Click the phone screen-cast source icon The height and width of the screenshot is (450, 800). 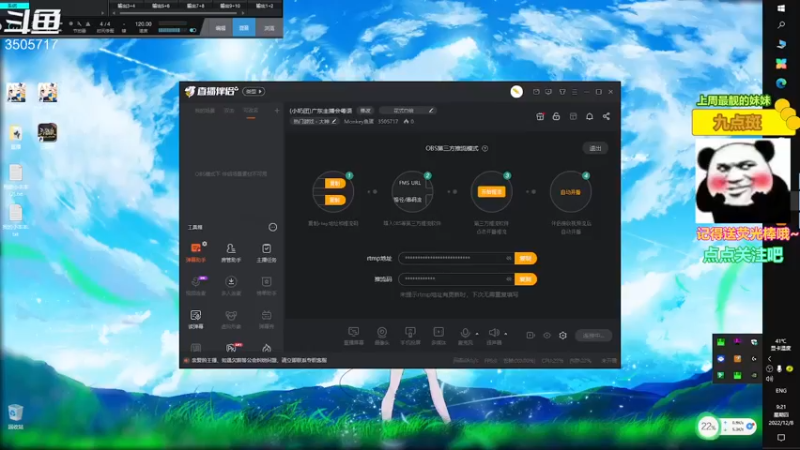(410, 332)
